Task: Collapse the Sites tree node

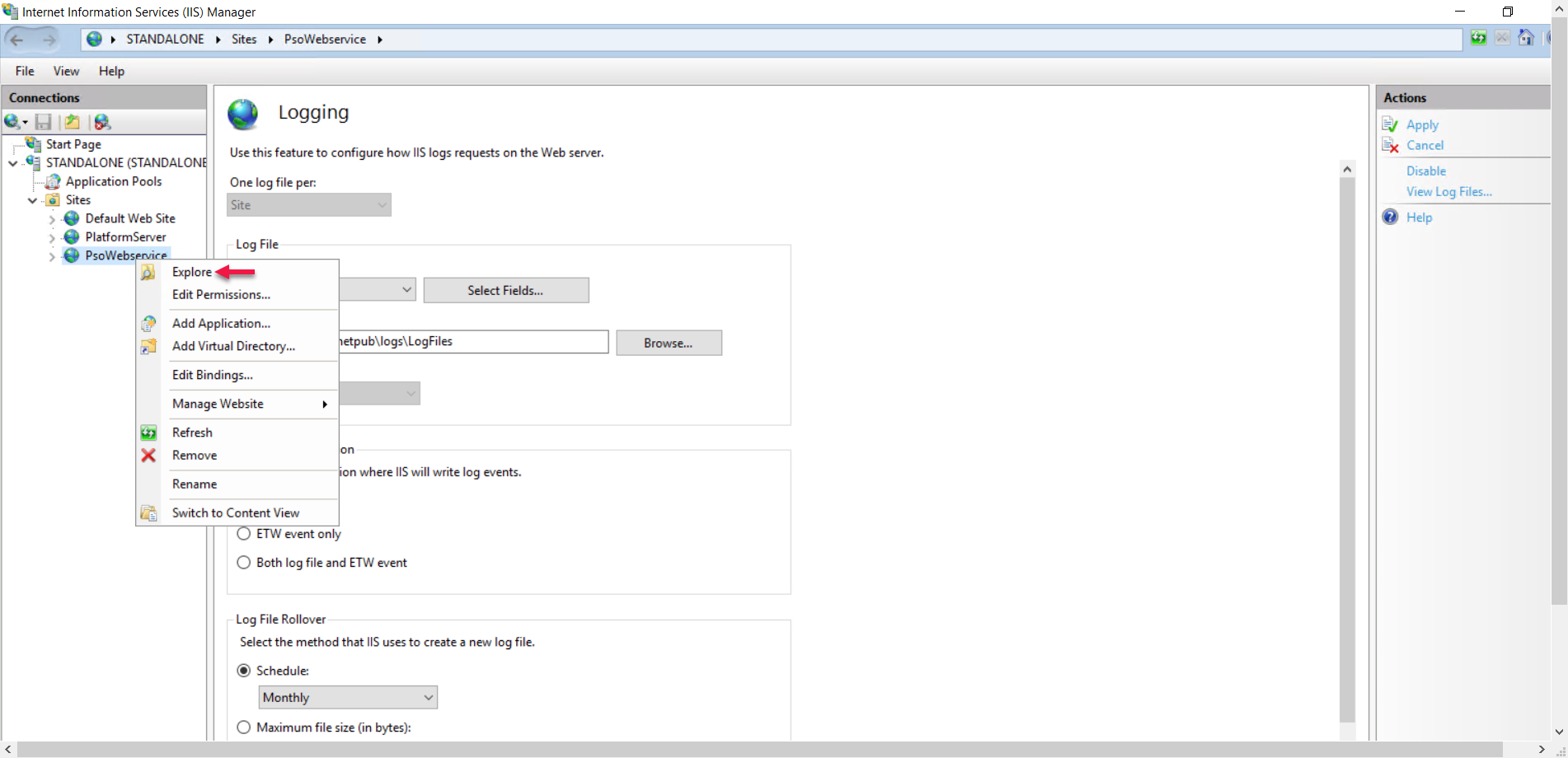Action: (x=33, y=200)
